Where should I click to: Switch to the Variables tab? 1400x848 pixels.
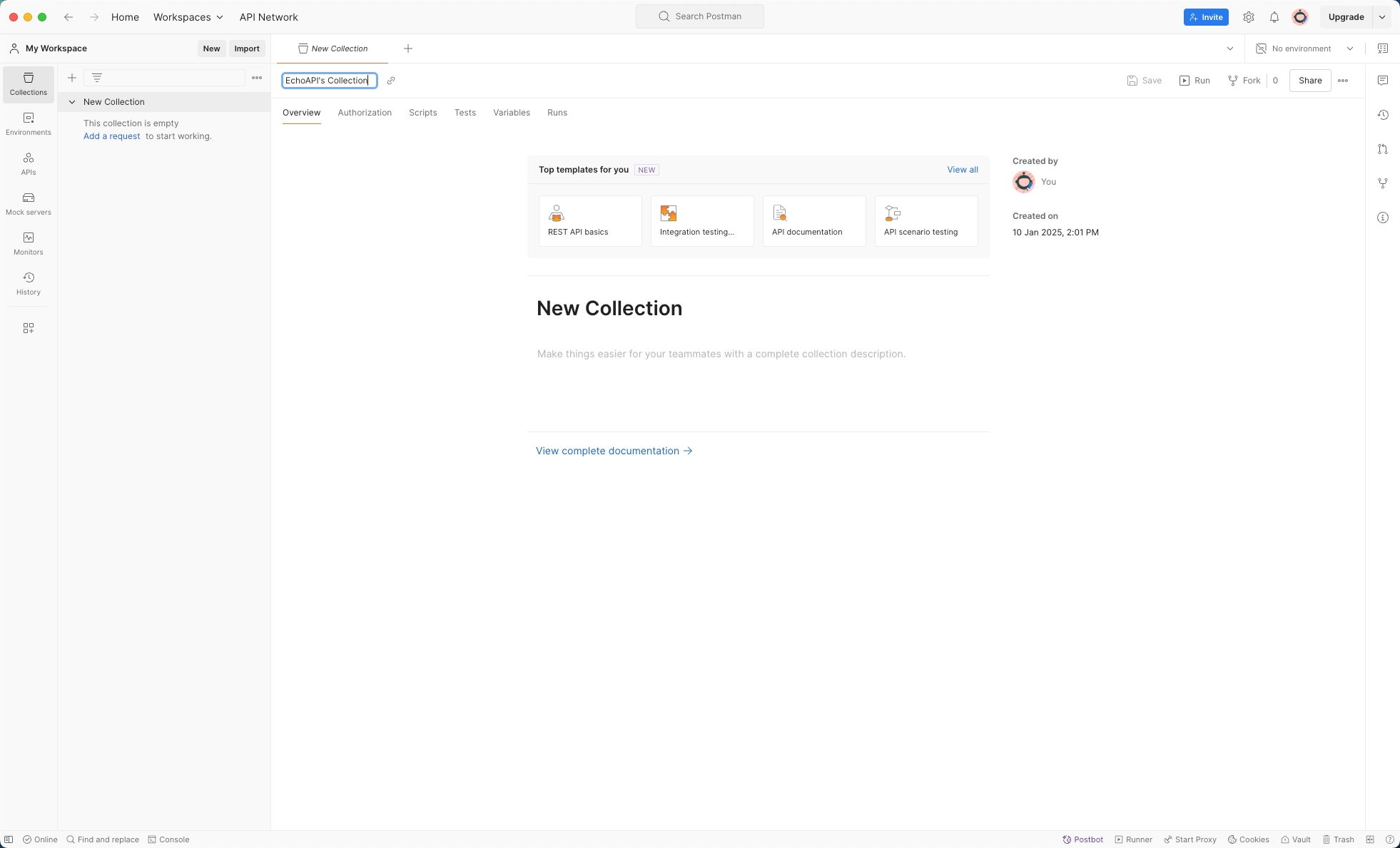[x=511, y=113]
